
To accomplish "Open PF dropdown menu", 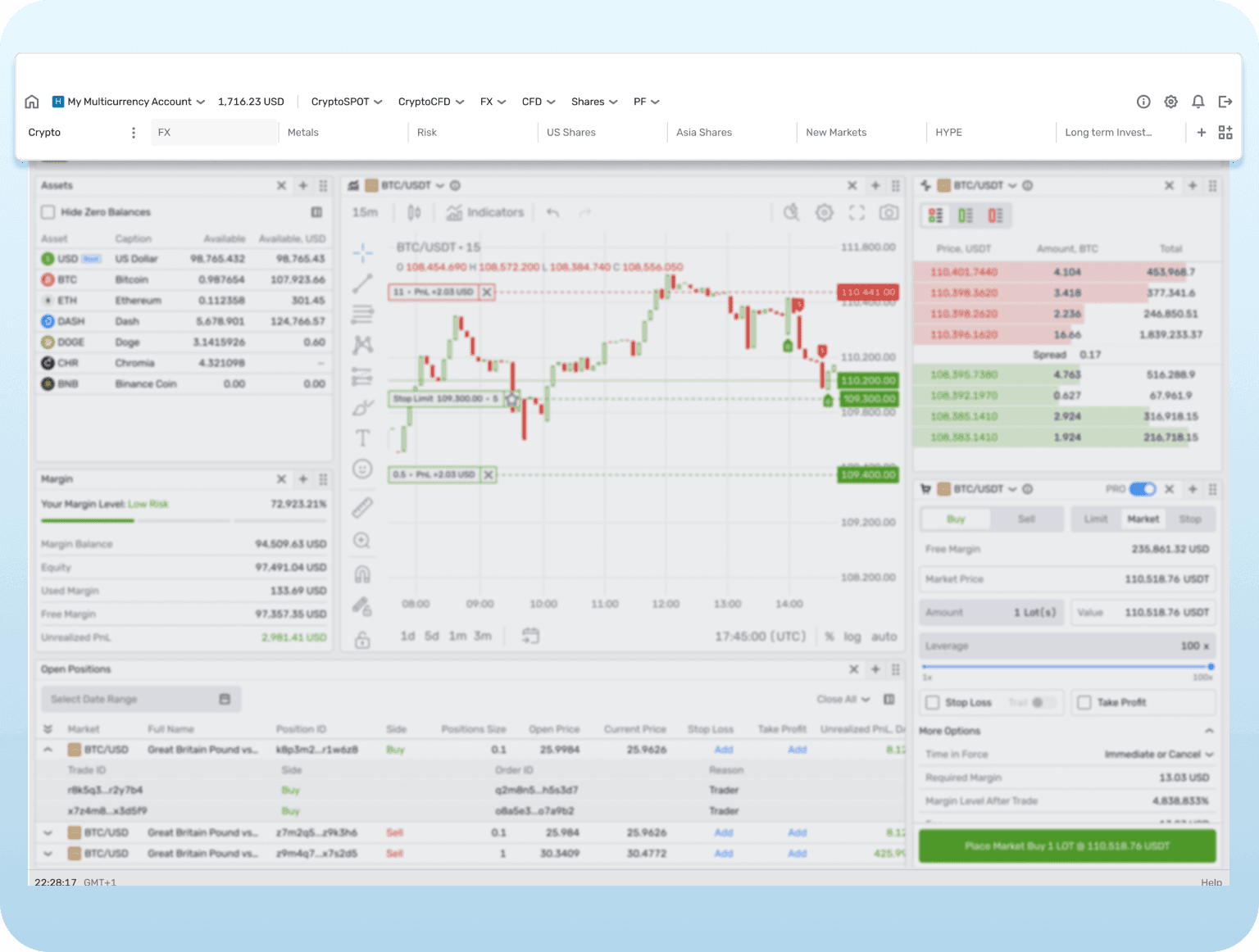I will point(647,102).
